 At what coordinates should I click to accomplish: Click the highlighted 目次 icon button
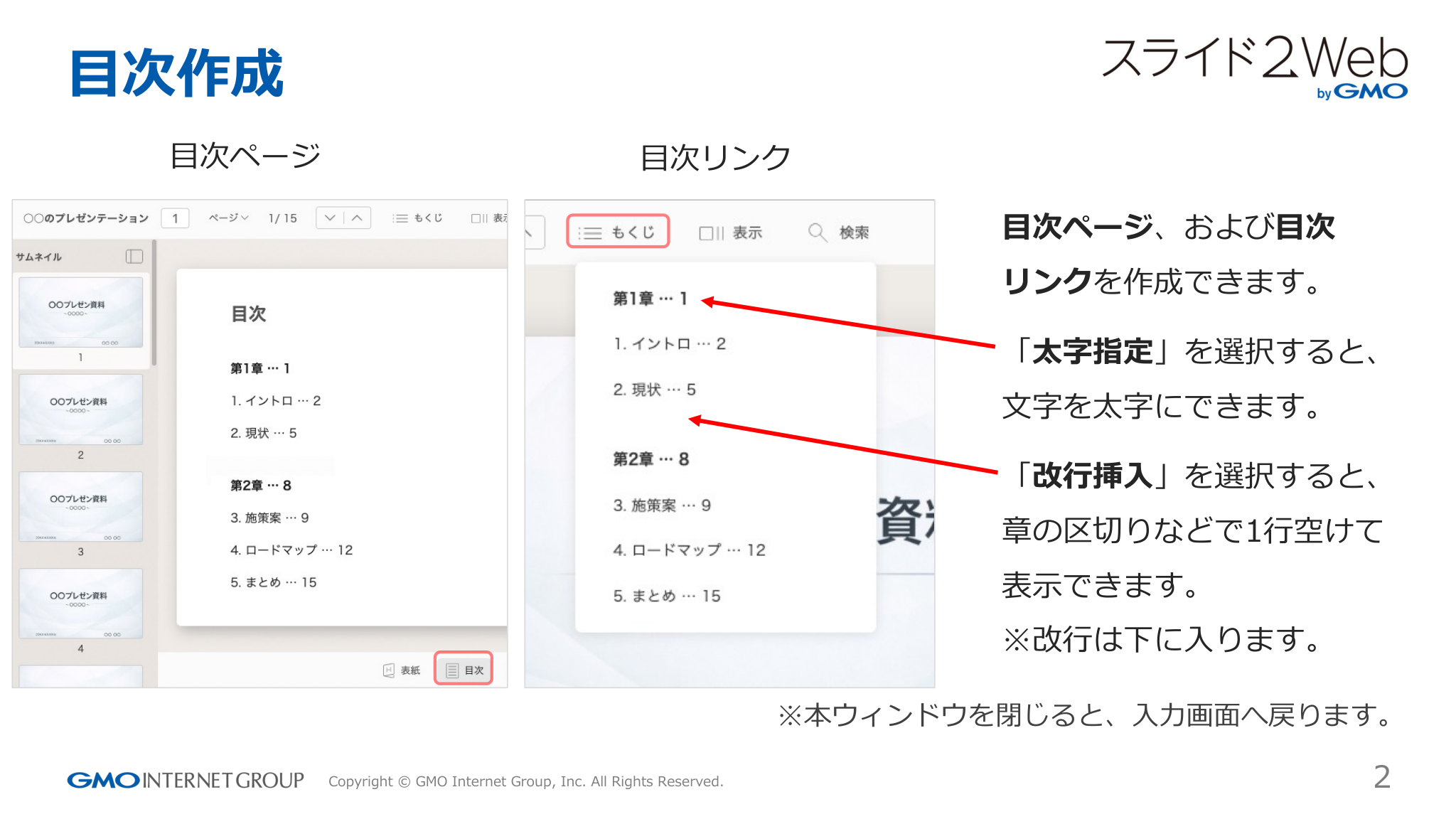click(x=464, y=669)
